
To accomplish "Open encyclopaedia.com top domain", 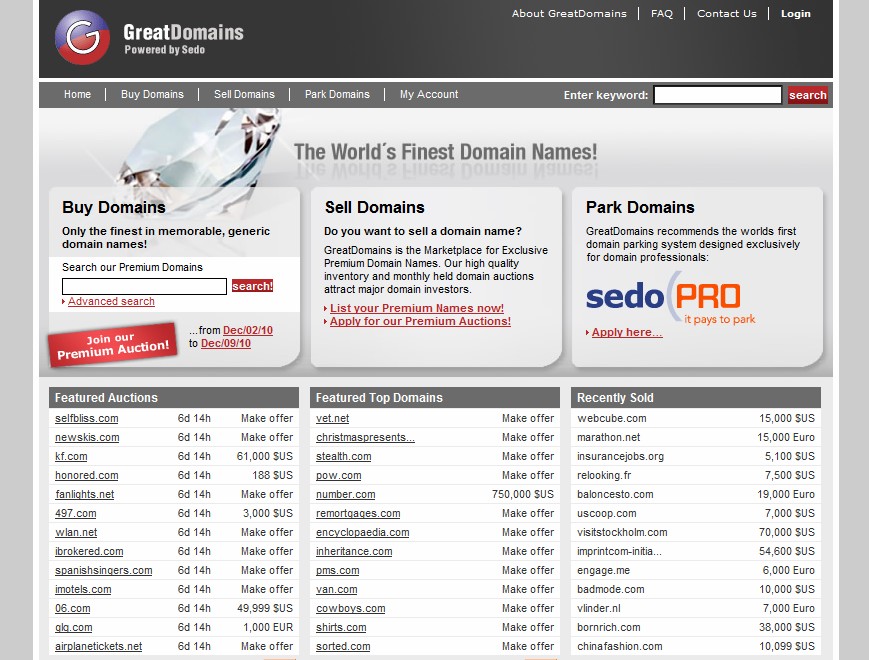I will (362, 533).
